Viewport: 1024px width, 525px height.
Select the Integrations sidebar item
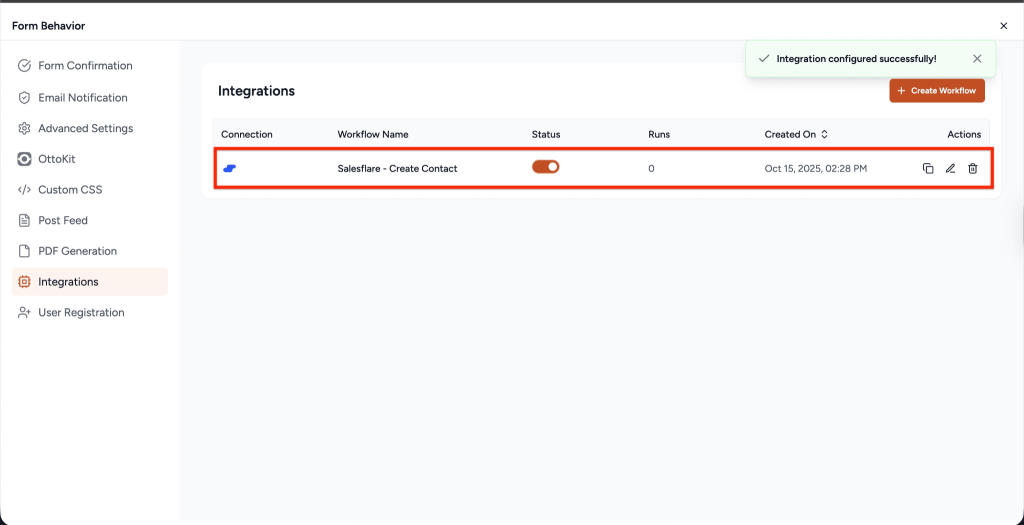click(68, 282)
